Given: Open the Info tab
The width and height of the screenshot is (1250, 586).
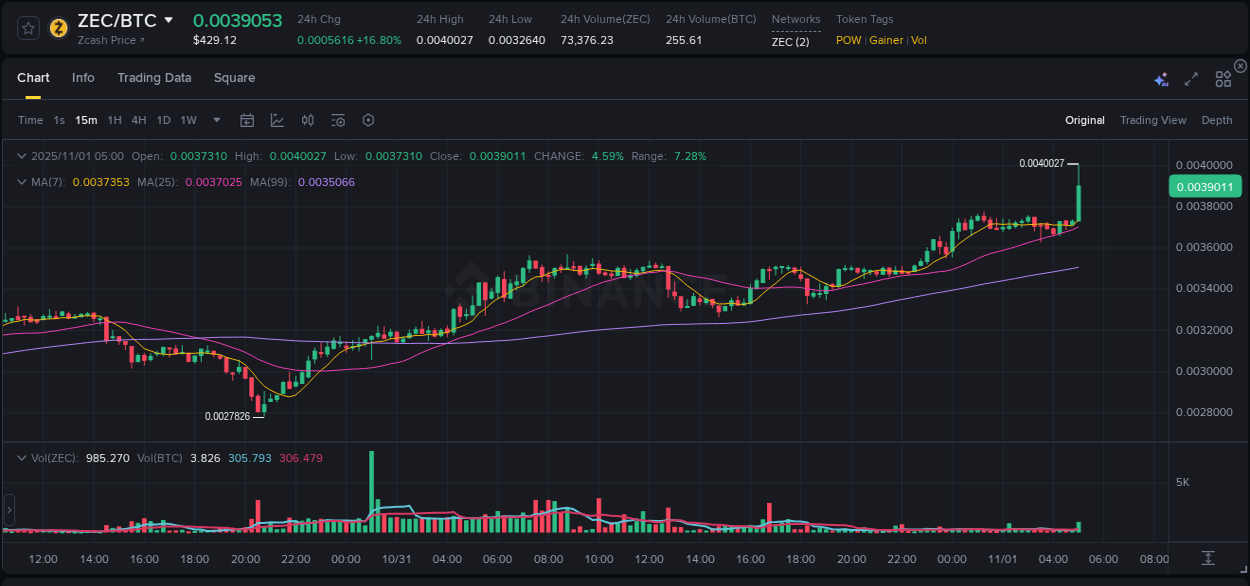Looking at the screenshot, I should [83, 77].
